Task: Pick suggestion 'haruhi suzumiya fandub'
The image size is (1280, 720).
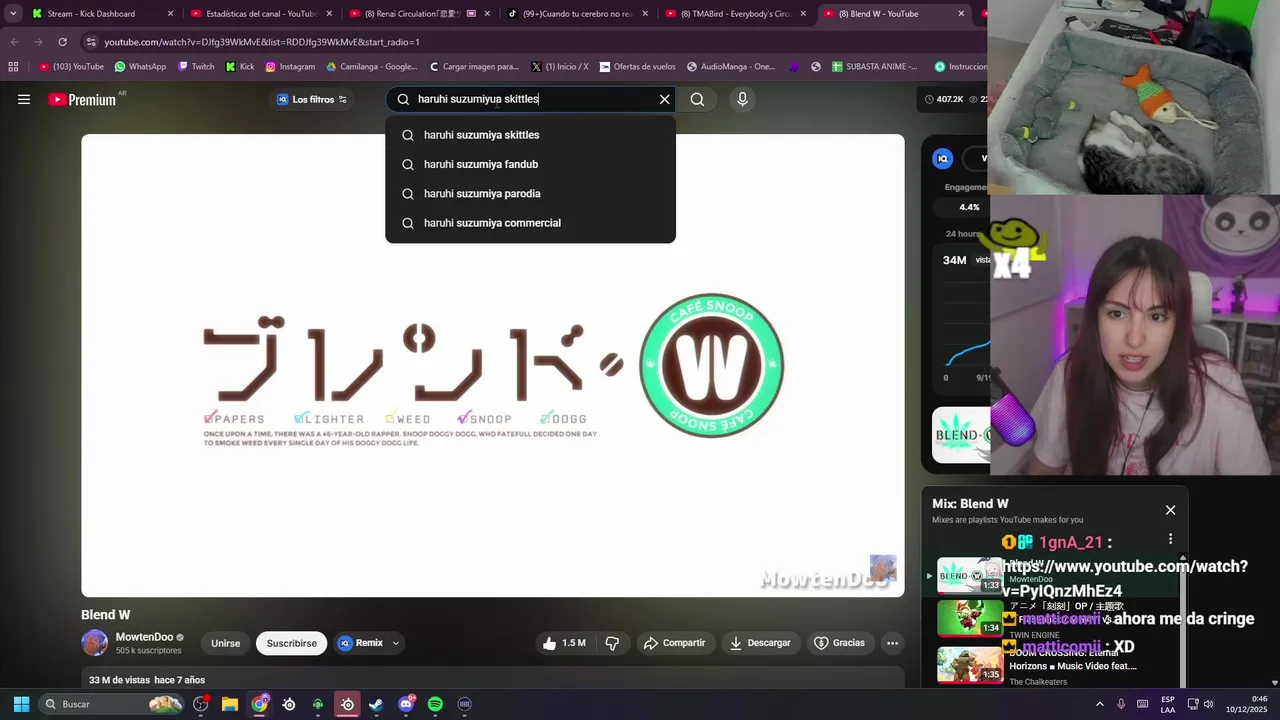Action: point(530,164)
